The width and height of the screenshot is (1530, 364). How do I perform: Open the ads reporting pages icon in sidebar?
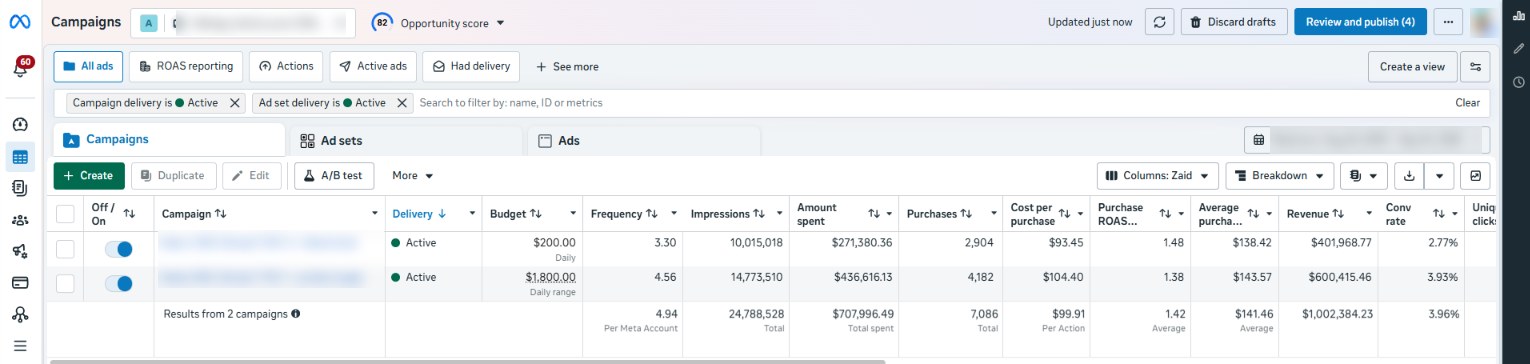click(20, 188)
